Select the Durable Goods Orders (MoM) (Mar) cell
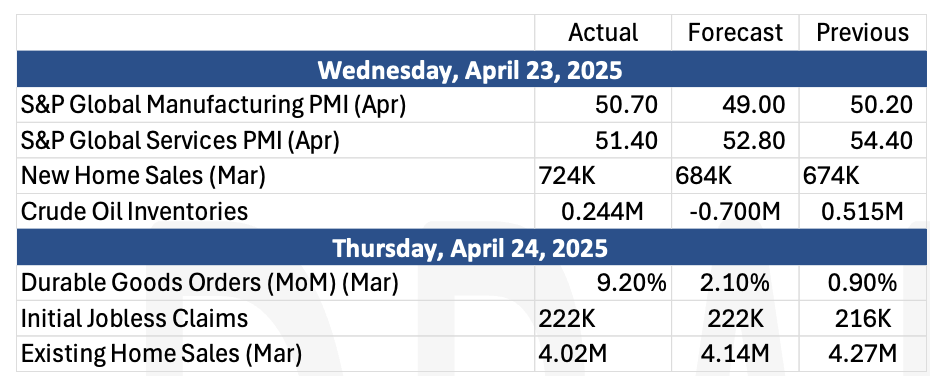 [x=275, y=283]
